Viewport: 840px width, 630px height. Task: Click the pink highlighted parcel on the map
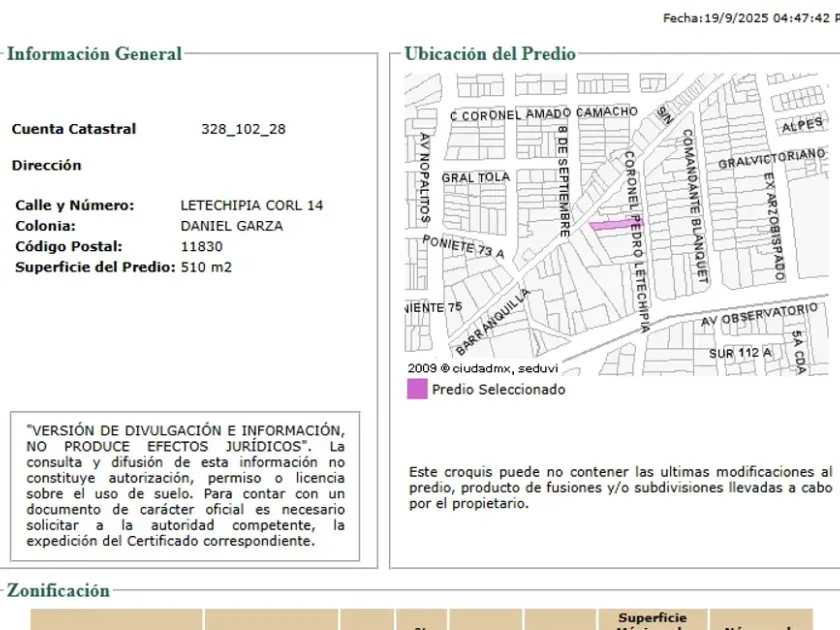[x=612, y=225]
